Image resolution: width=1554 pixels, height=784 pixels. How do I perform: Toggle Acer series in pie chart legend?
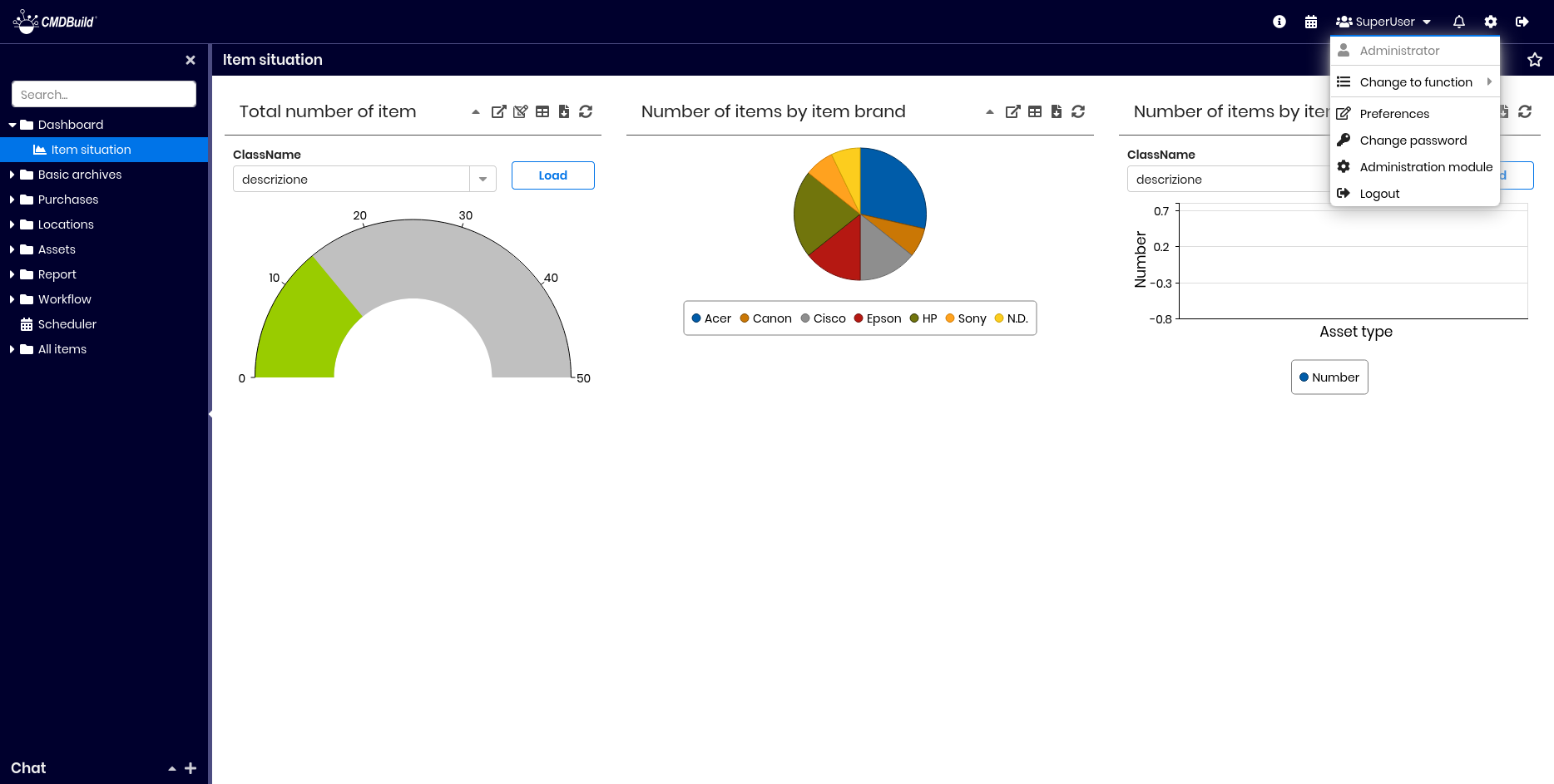click(x=711, y=318)
